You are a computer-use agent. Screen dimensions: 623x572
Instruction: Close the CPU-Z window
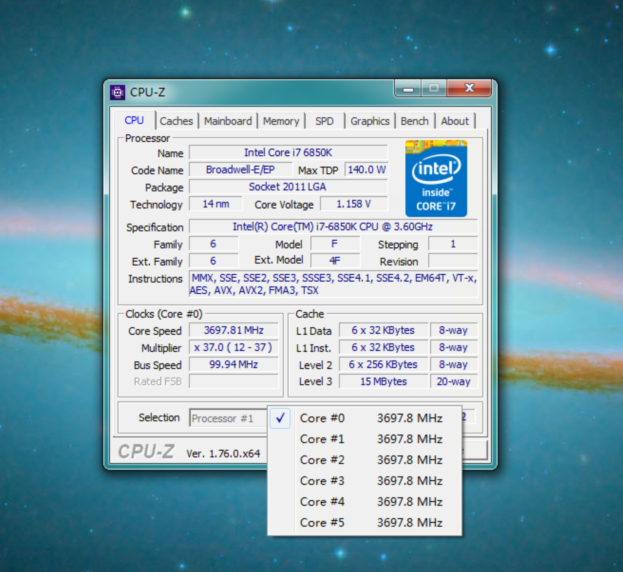[467, 89]
